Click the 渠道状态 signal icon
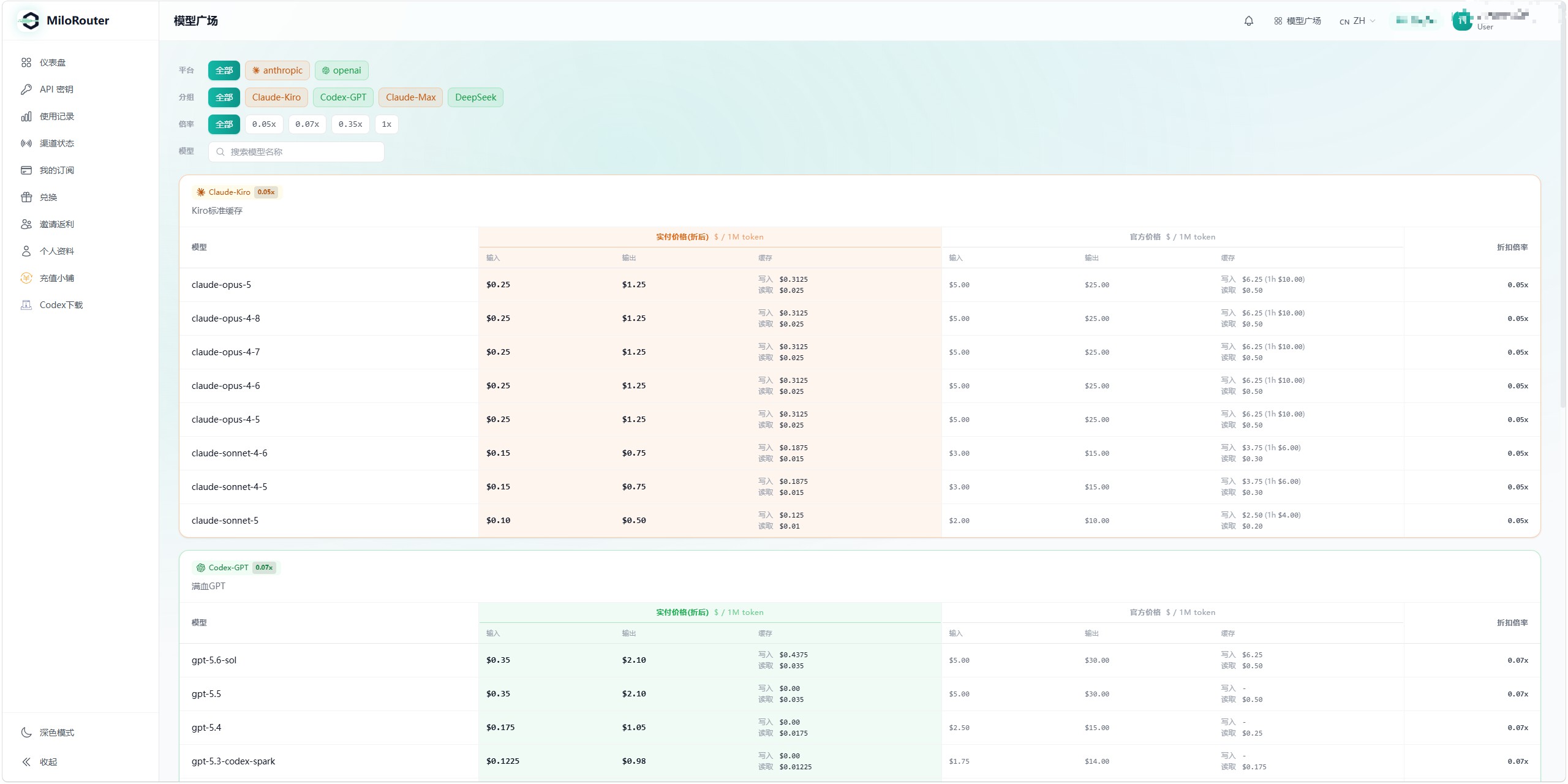 (x=26, y=143)
